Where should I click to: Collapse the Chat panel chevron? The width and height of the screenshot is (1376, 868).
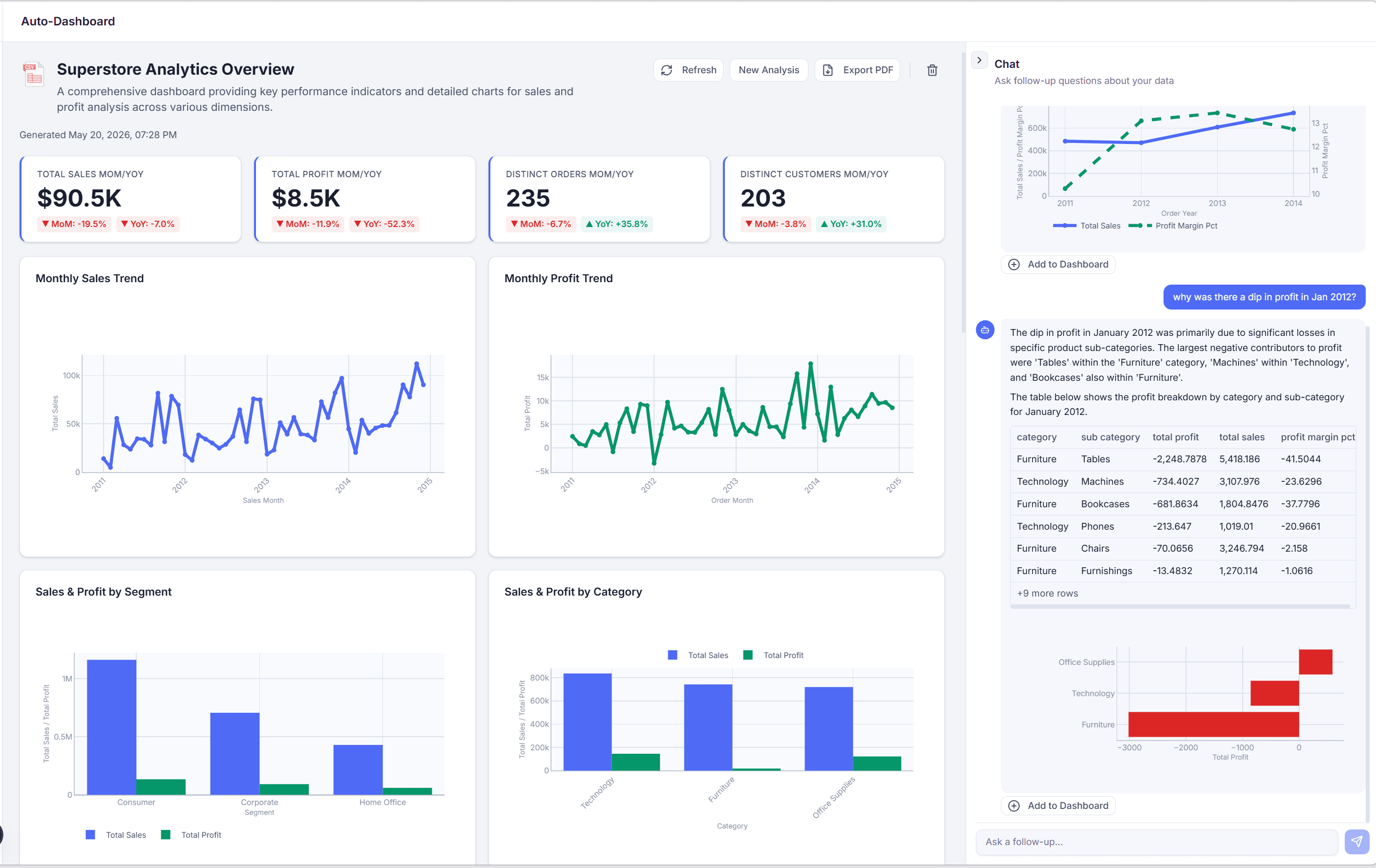pos(978,60)
